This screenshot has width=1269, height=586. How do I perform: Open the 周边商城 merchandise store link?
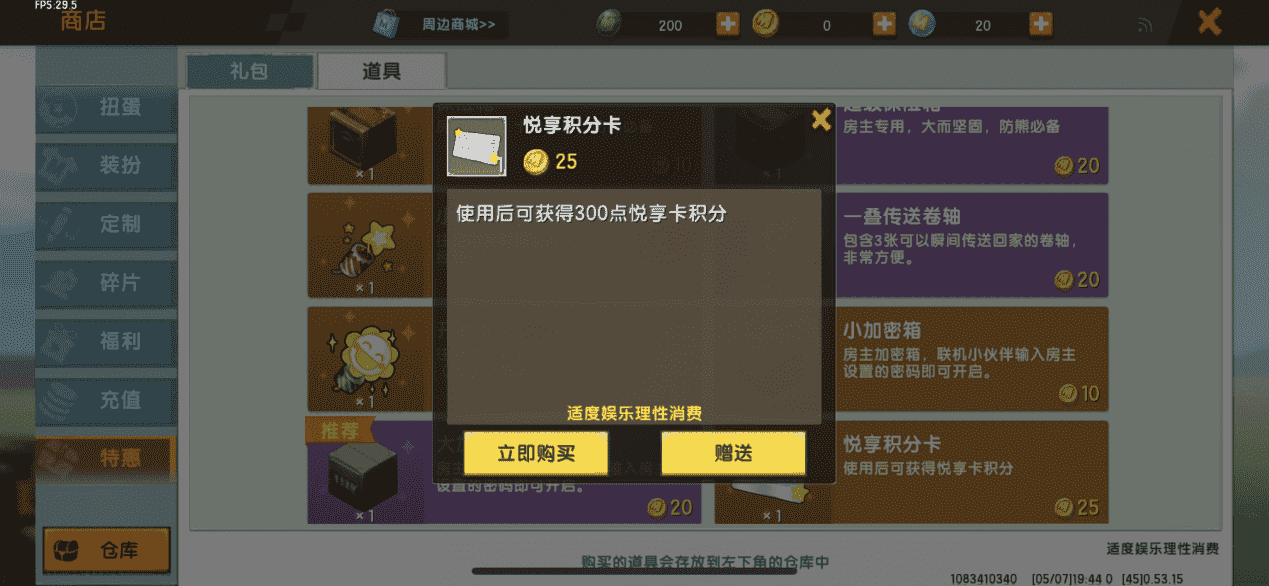coord(439,24)
